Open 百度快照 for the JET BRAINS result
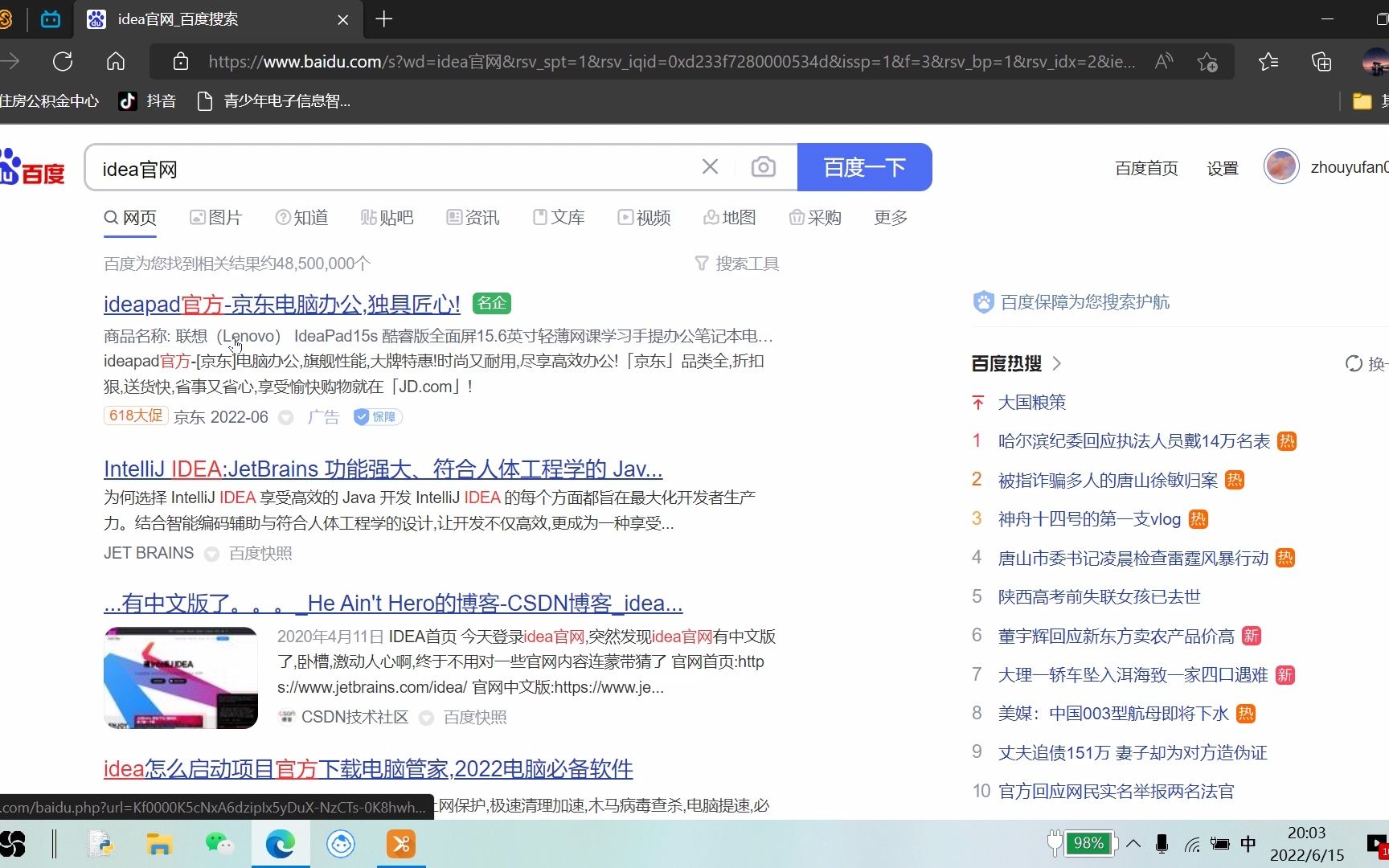 coord(260,554)
